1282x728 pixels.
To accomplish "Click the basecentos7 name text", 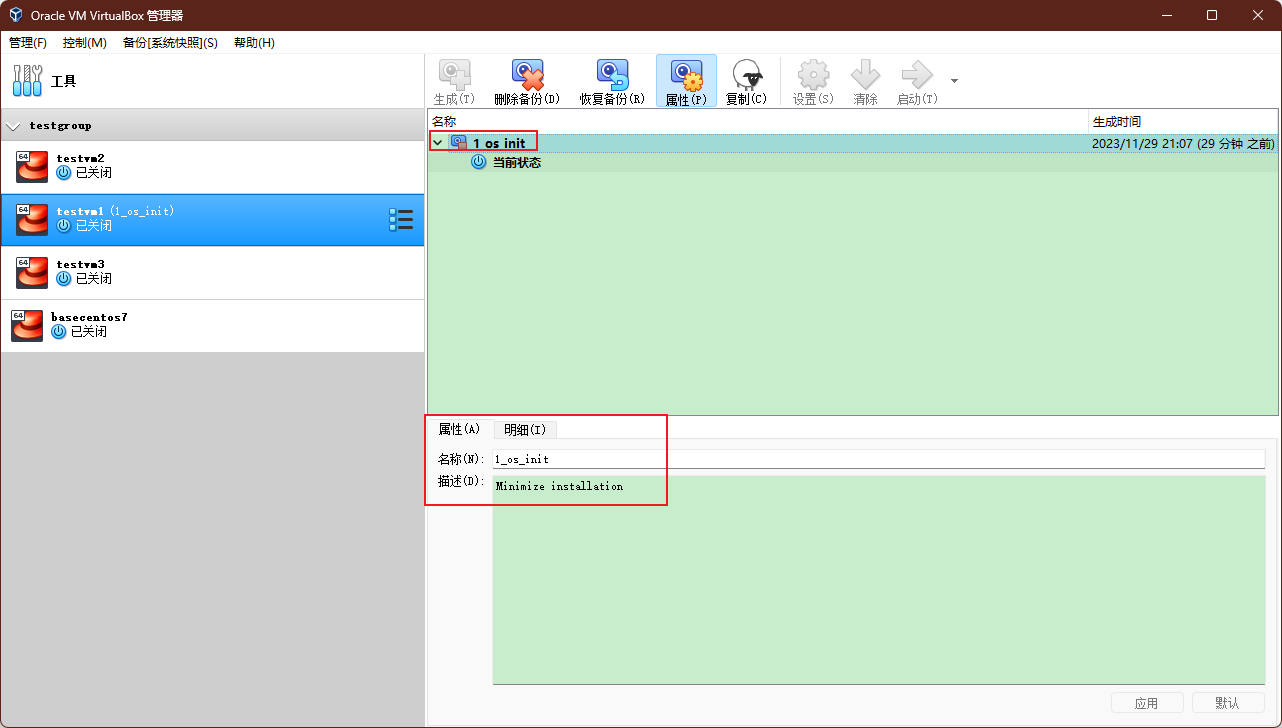I will point(89,317).
